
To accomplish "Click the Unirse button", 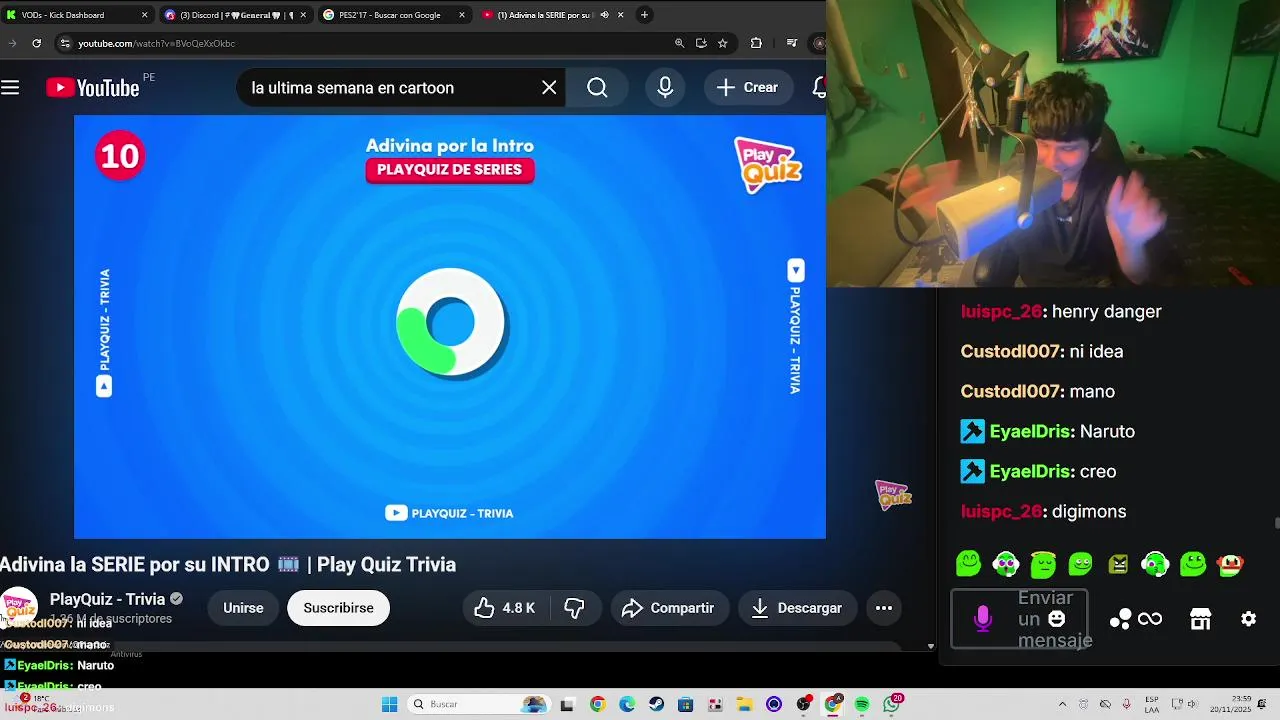I will [243, 608].
